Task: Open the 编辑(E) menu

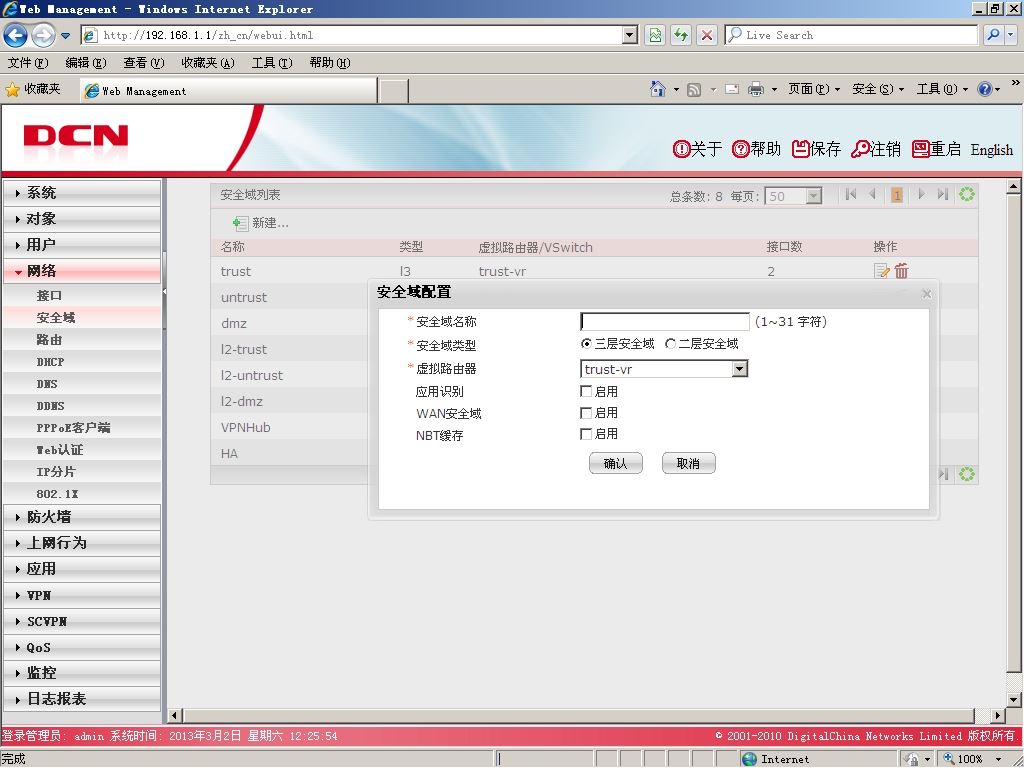Action: click(x=86, y=63)
